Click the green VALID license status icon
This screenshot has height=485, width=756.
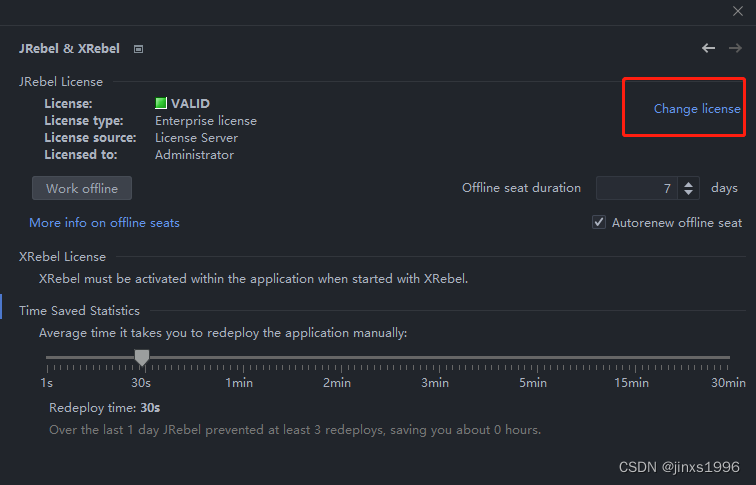pyautogui.click(x=161, y=103)
